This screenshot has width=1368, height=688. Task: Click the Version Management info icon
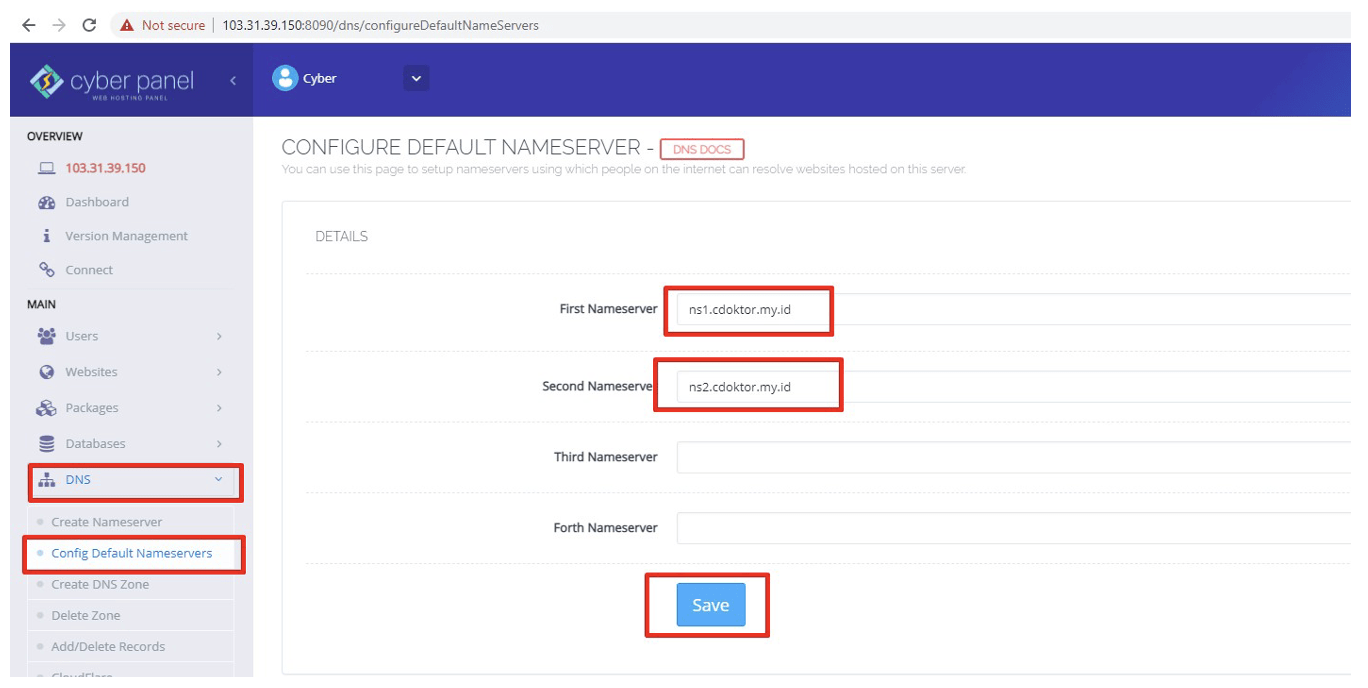[47, 235]
